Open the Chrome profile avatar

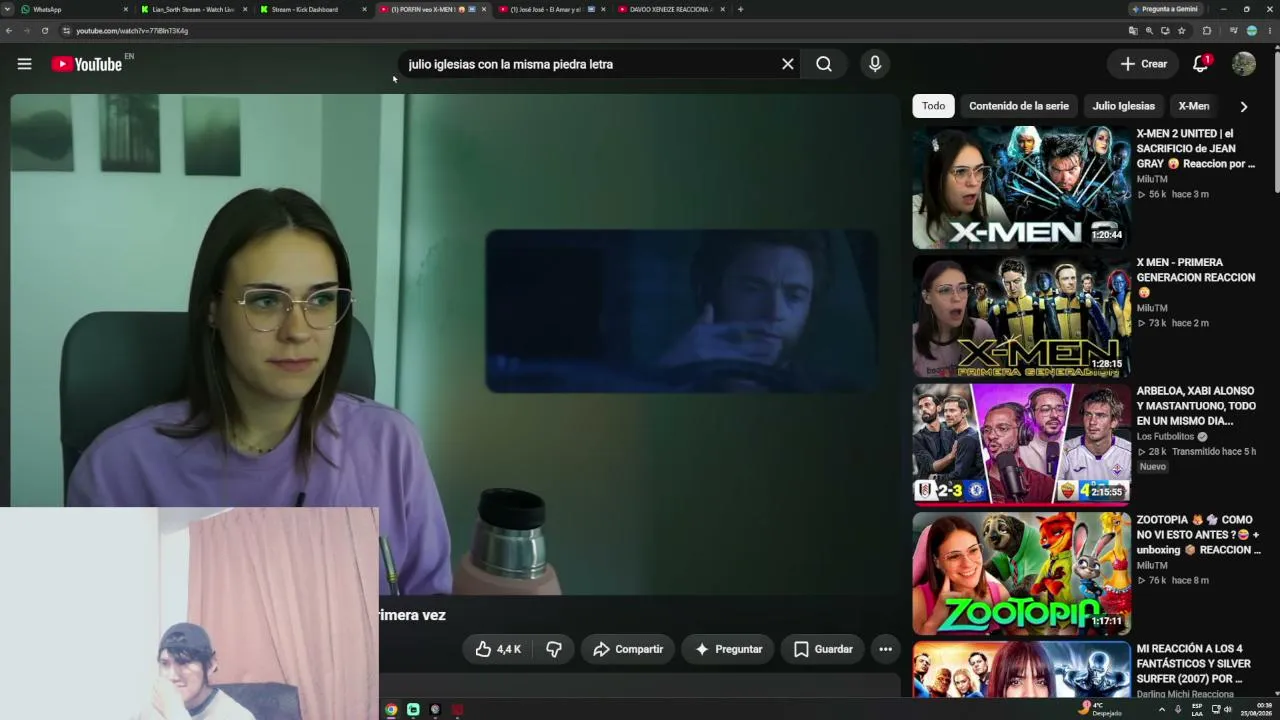pyautogui.click(x=1251, y=31)
